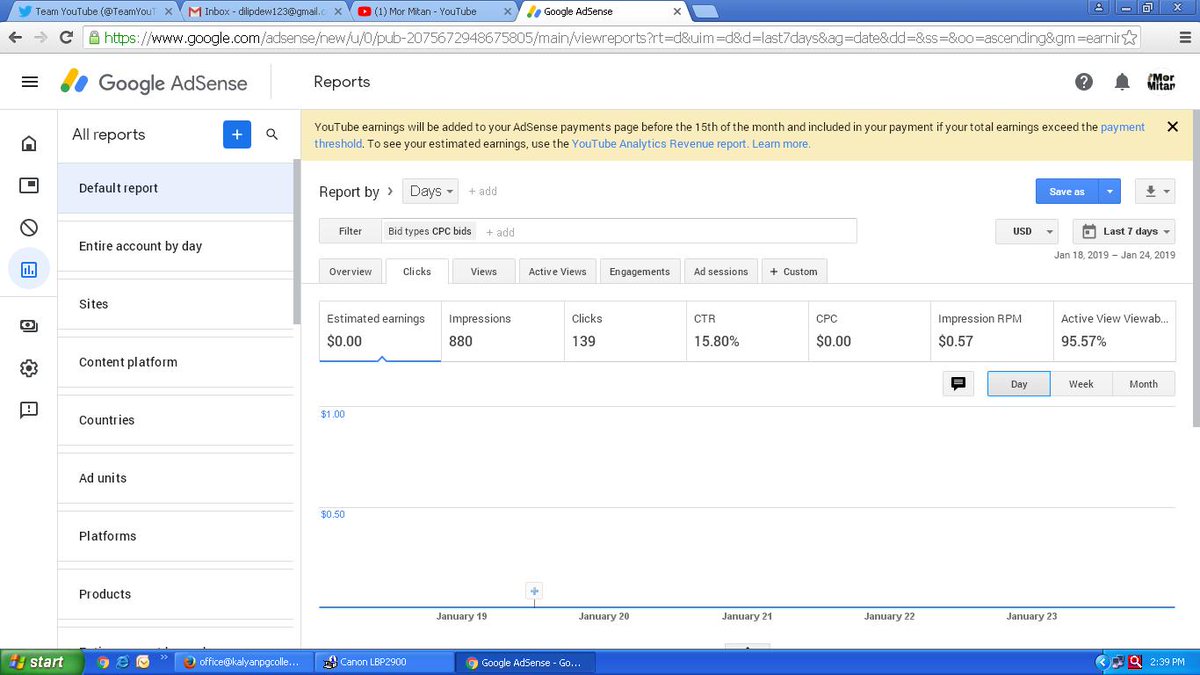Open the Ads section sidebar icon
The image size is (1200, 675).
(29, 185)
